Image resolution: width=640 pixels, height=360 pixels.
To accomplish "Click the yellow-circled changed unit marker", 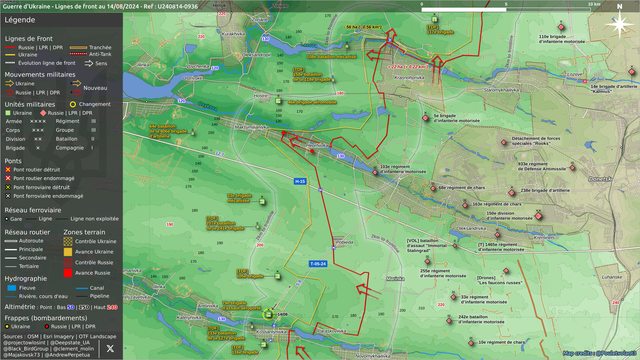I will point(268,314).
